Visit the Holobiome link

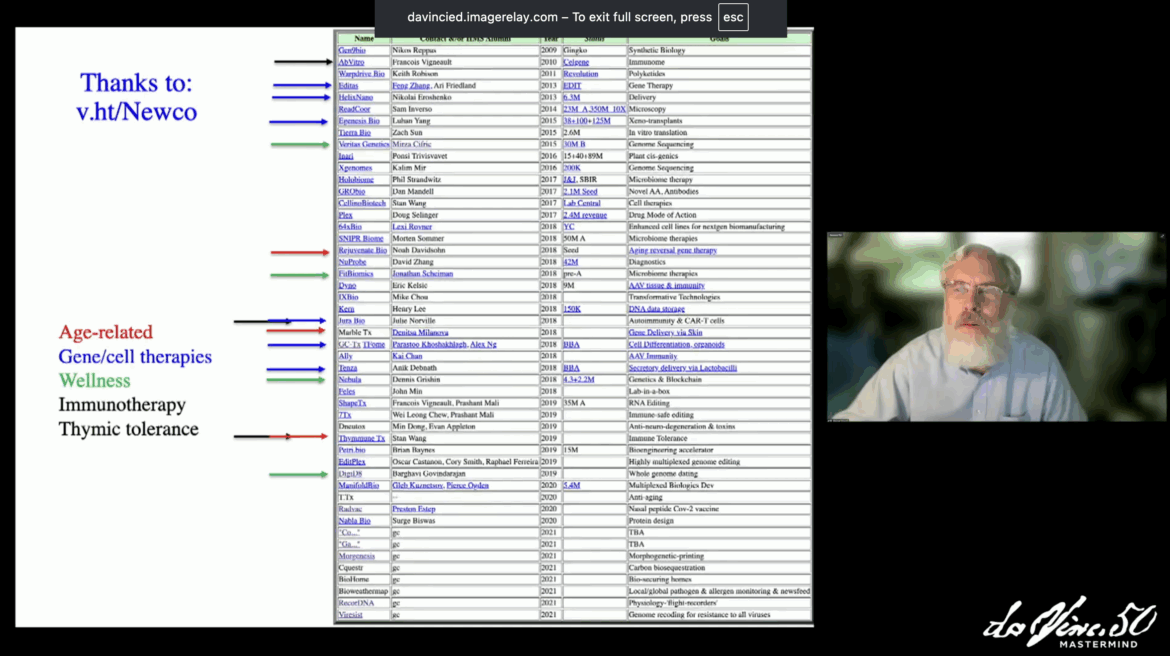point(356,180)
